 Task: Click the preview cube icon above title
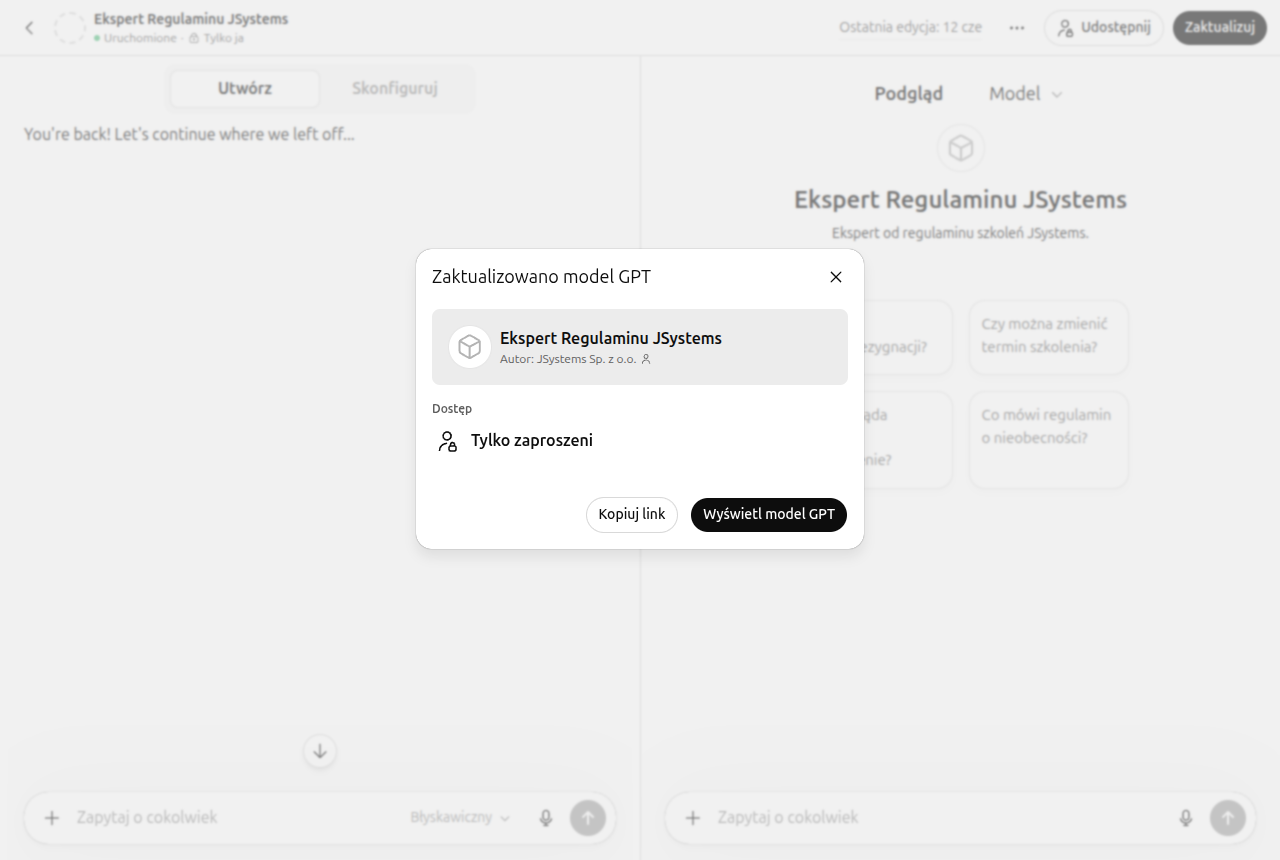pos(961,148)
